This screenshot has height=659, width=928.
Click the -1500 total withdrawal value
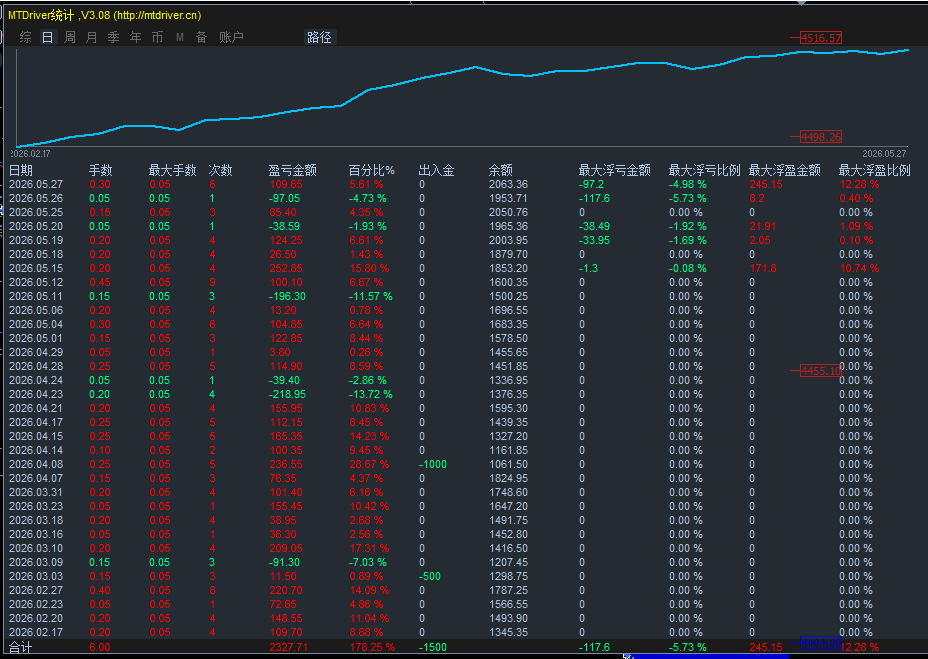pos(433,647)
